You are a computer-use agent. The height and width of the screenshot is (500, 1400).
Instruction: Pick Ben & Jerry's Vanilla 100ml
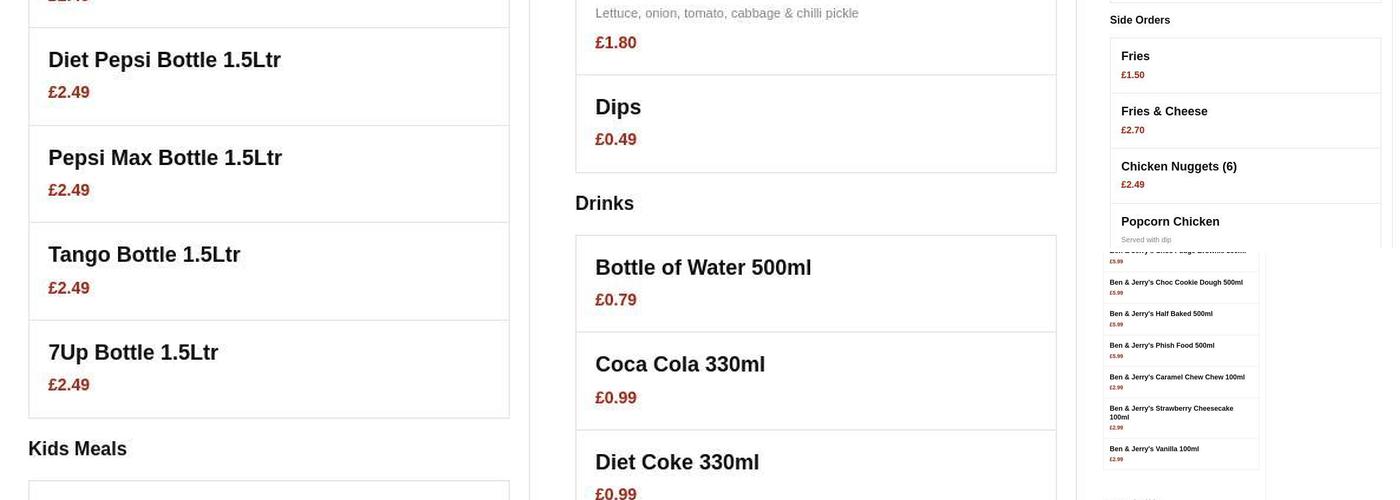[x=1181, y=453]
